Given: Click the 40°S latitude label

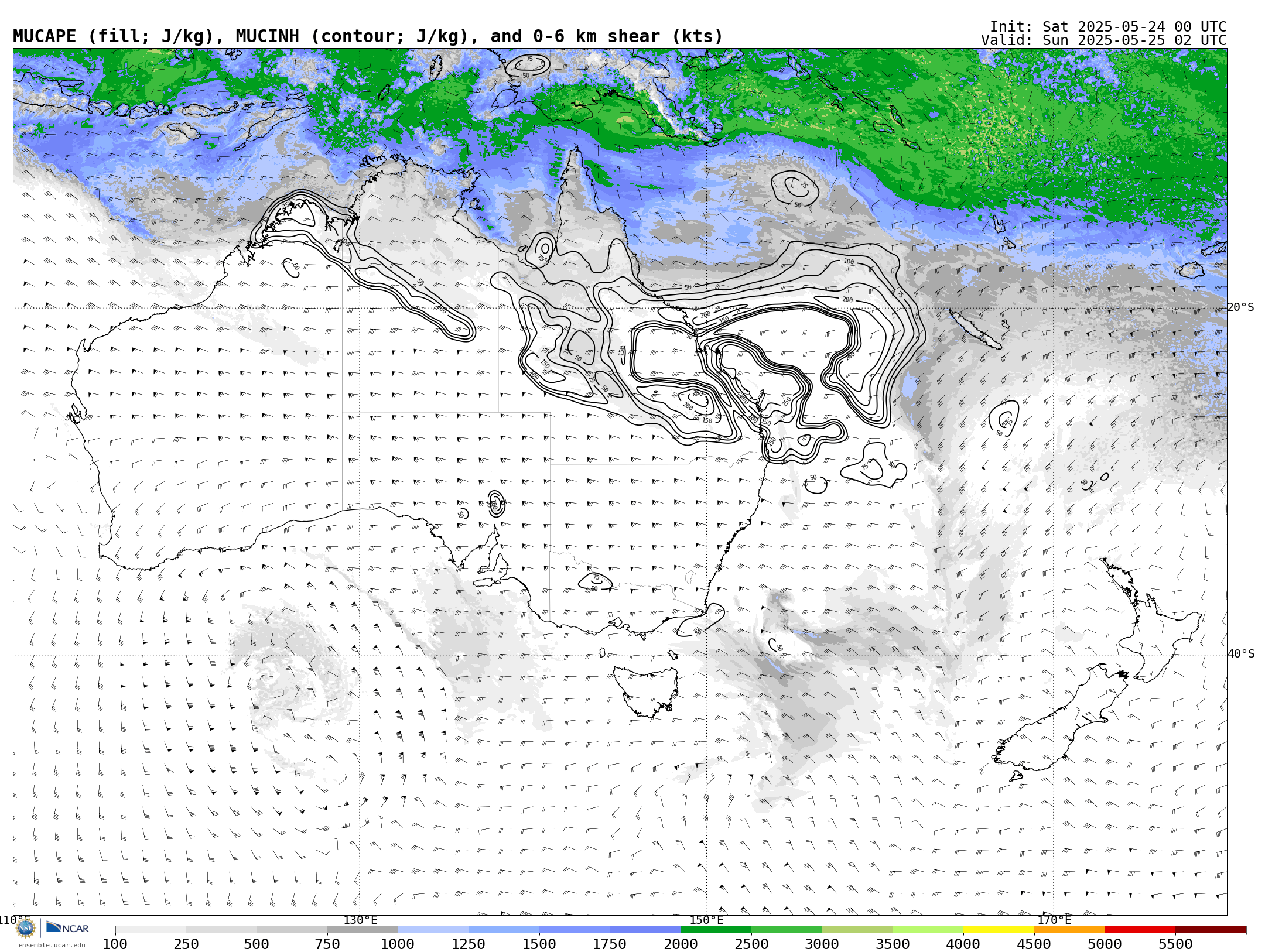Looking at the screenshot, I should pos(1241,654).
